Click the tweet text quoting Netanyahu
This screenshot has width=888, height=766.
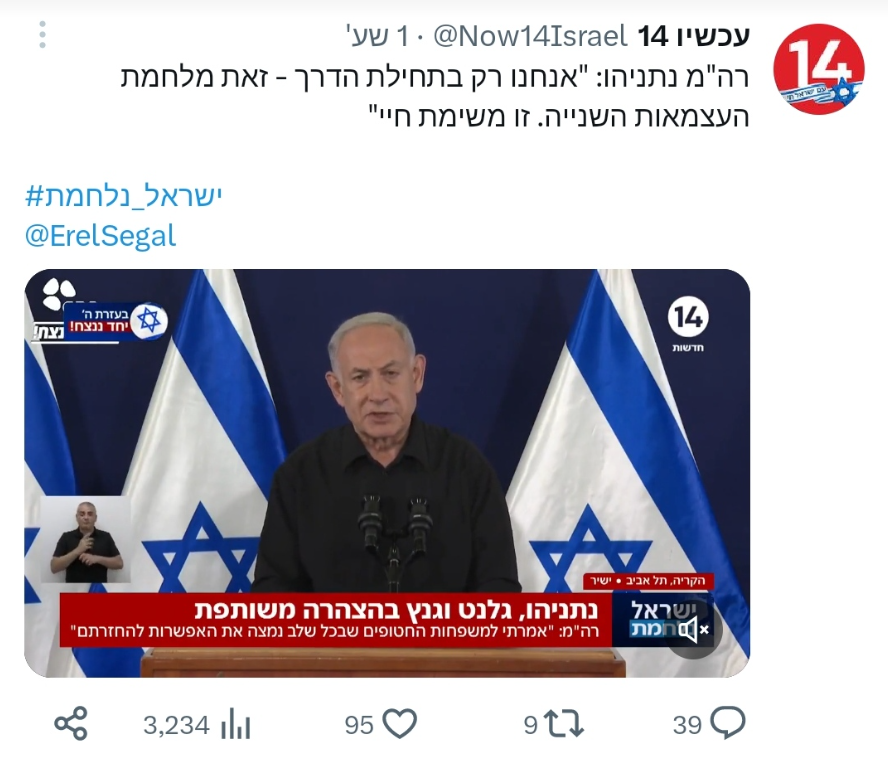435,96
